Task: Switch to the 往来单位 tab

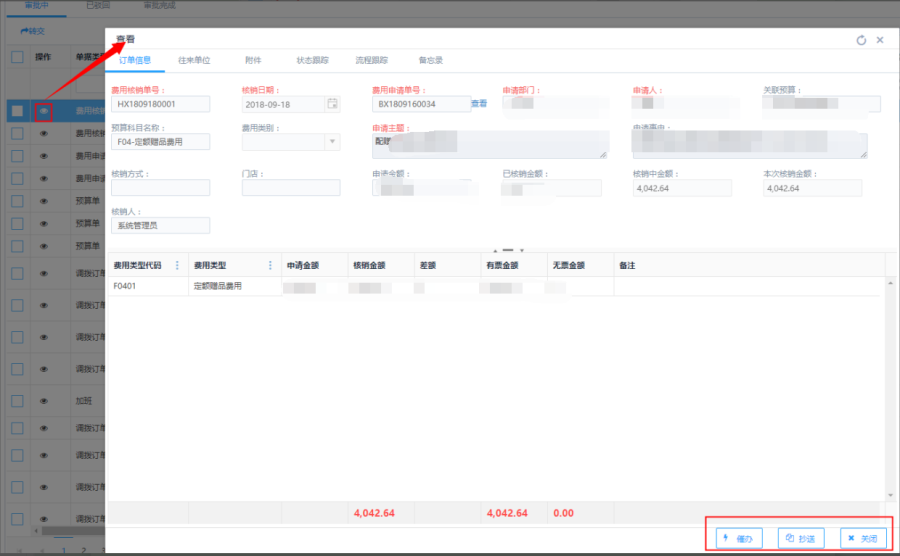Action: tap(194, 60)
